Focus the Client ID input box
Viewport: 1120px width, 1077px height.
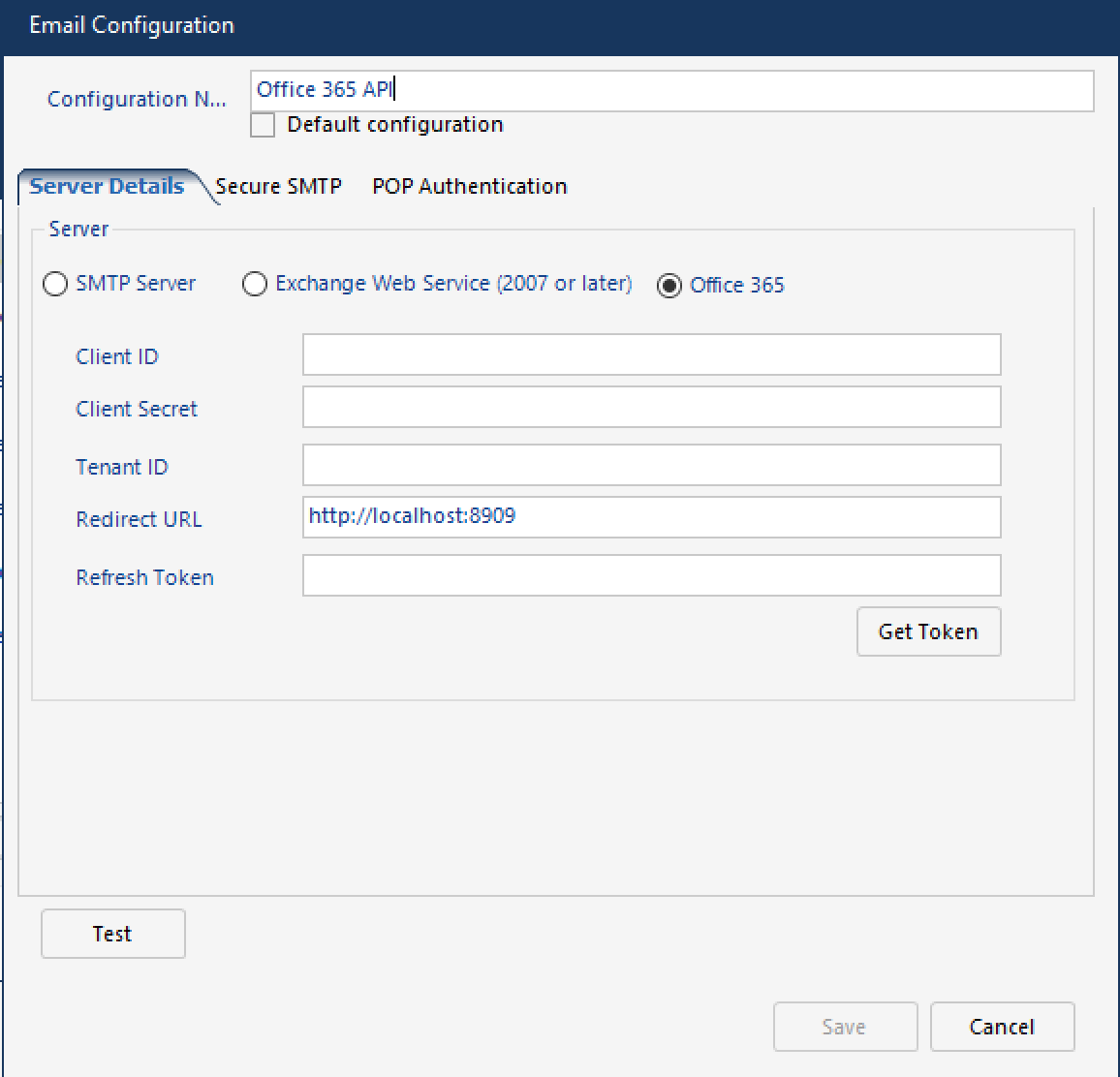[651, 355]
